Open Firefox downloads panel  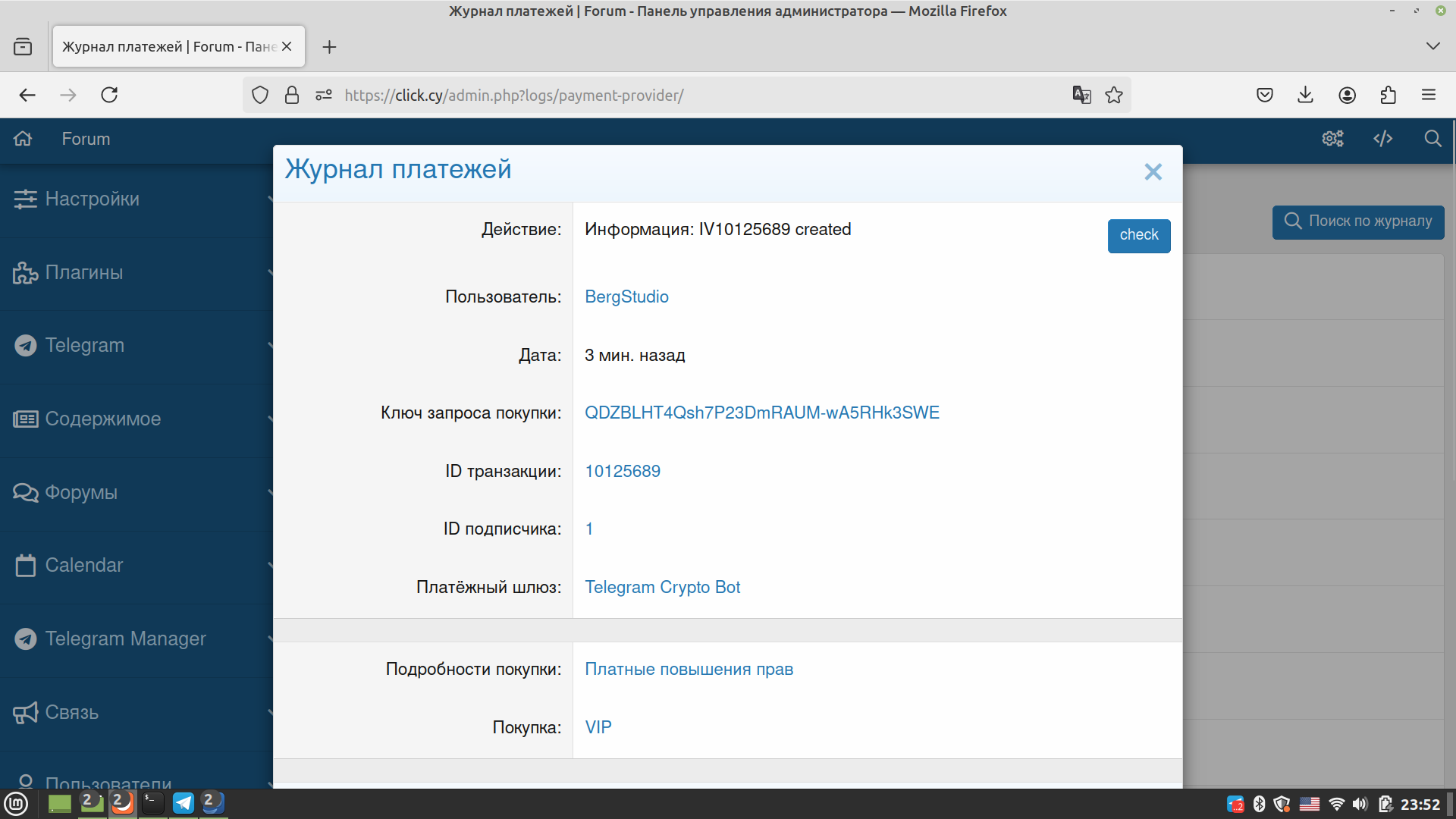point(1305,95)
